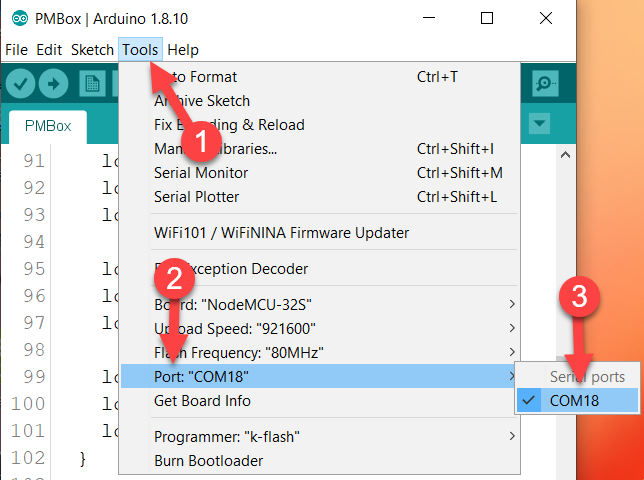The width and height of the screenshot is (644, 480).
Task: Open the Port "COM18" submenu
Action: [318, 376]
